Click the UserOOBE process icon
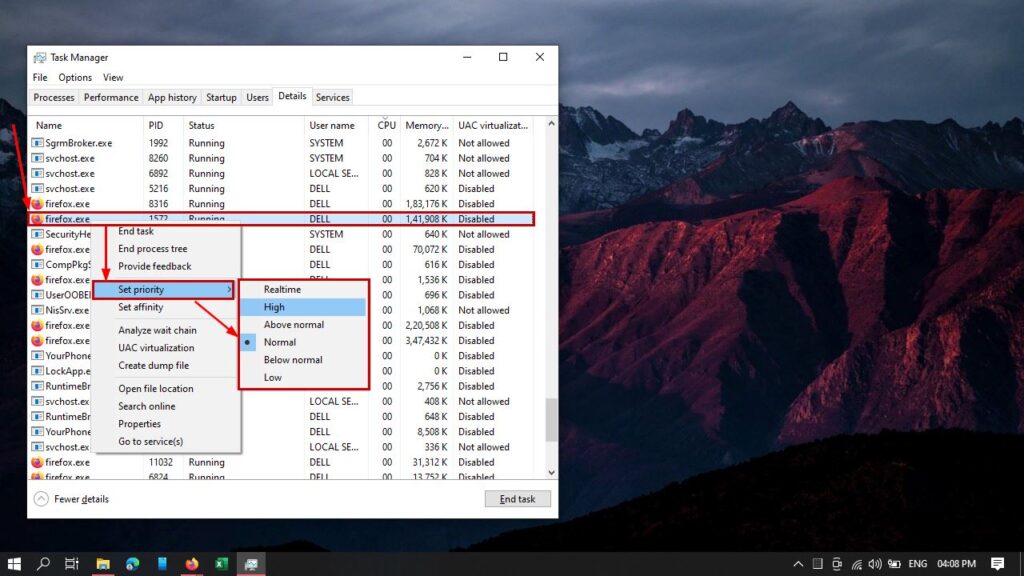The width and height of the screenshot is (1024, 576). [x=37, y=295]
